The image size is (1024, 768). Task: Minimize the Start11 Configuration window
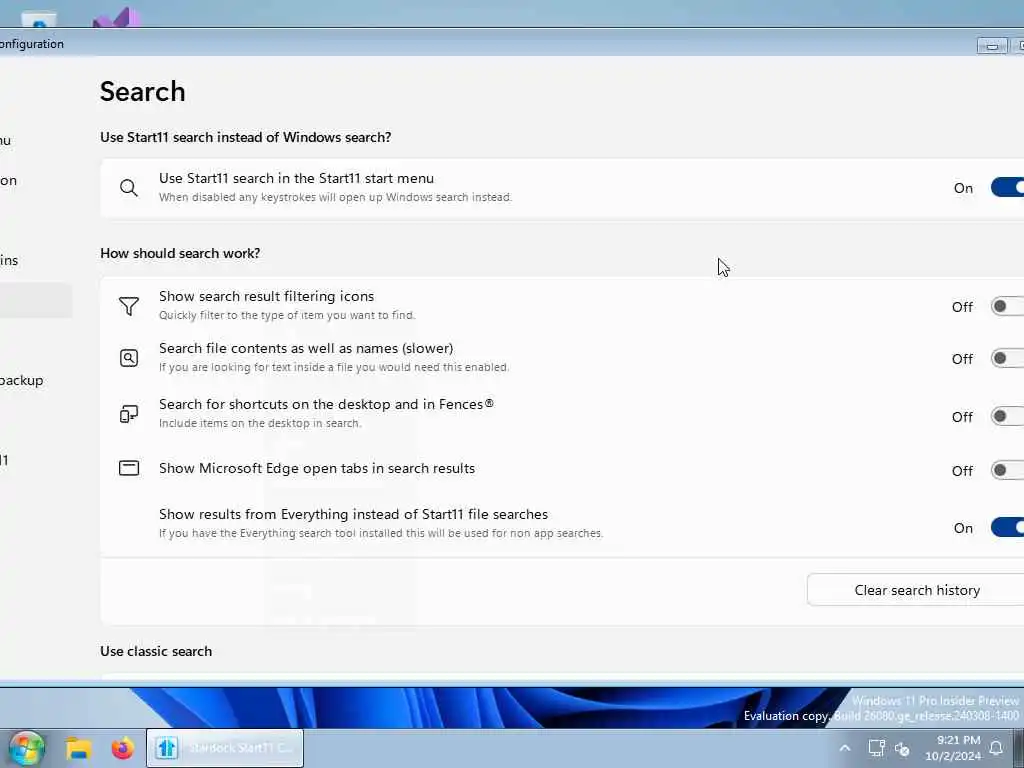click(x=991, y=46)
